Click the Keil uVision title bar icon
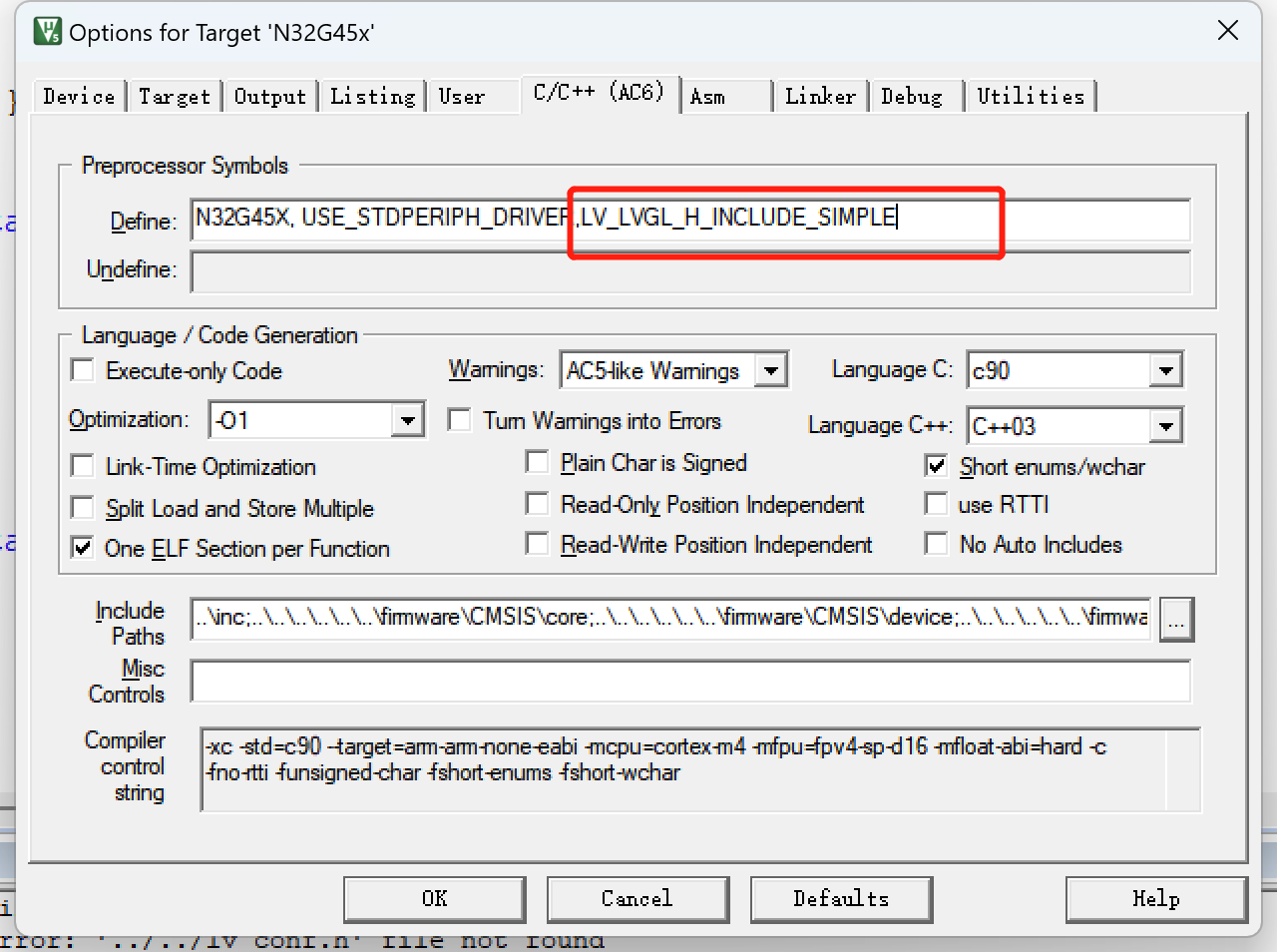Screen dimensions: 1277x952 tap(47, 32)
